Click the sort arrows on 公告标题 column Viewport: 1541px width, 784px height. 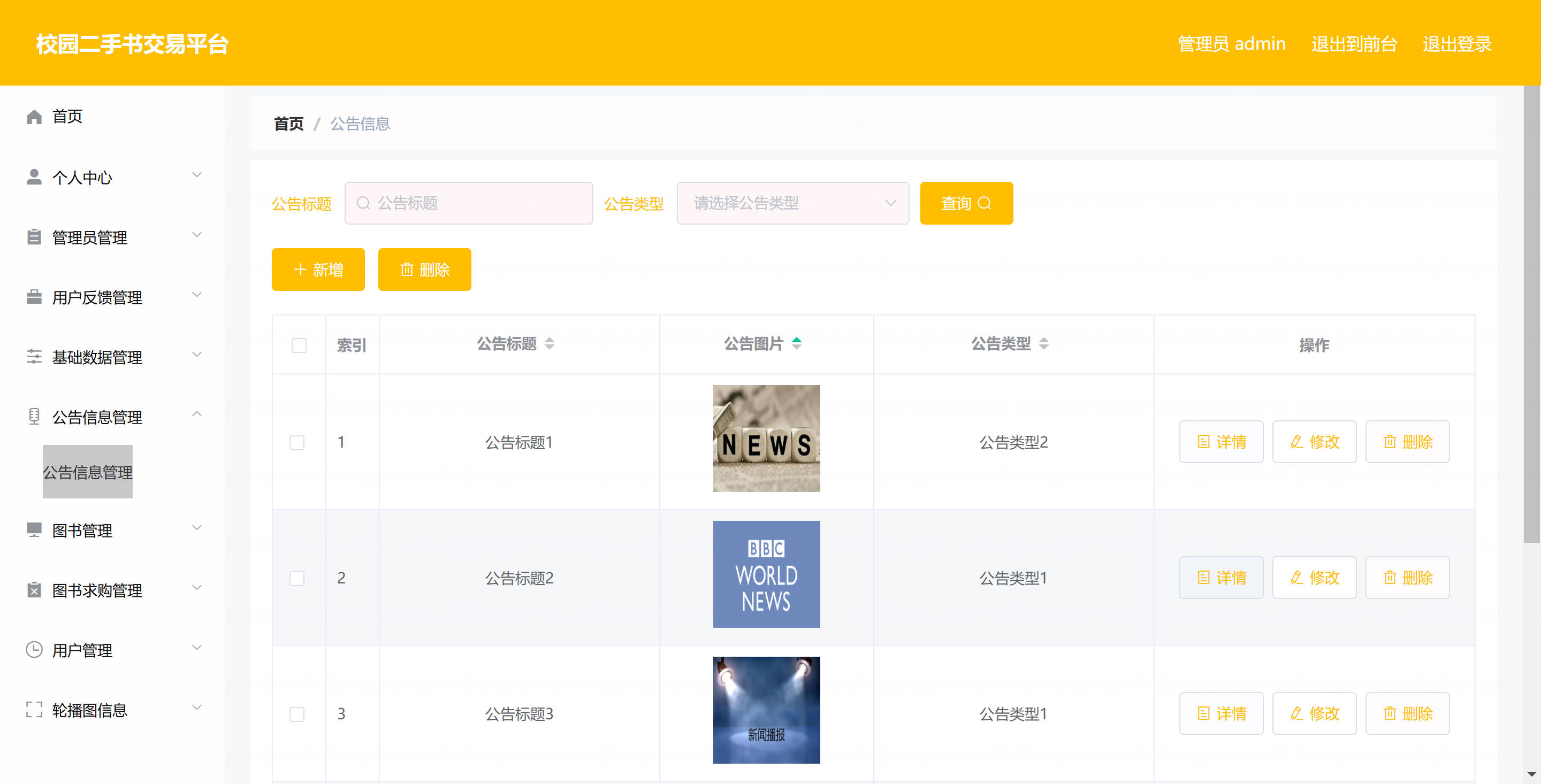(549, 344)
